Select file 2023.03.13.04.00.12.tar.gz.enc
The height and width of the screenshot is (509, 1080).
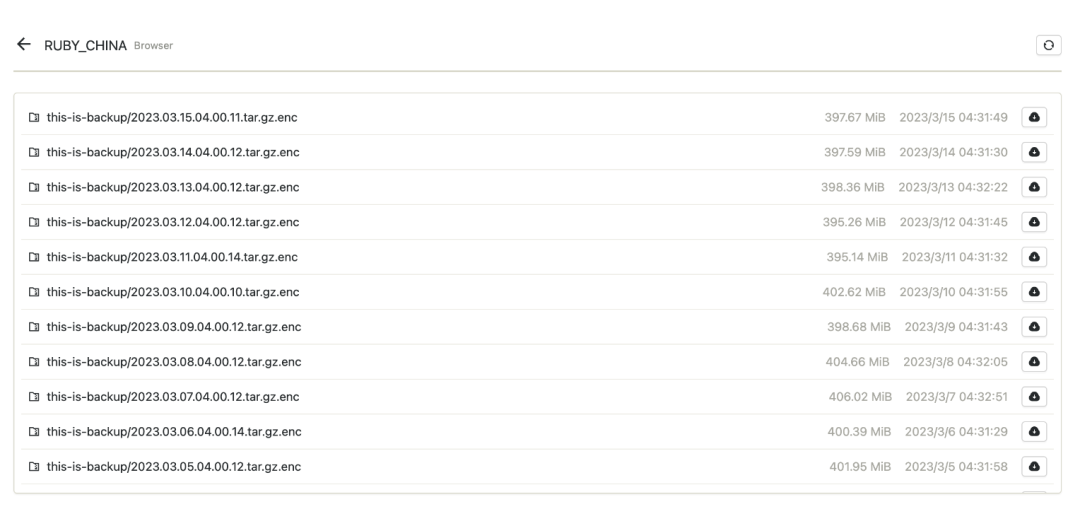pyautogui.click(x=172, y=187)
